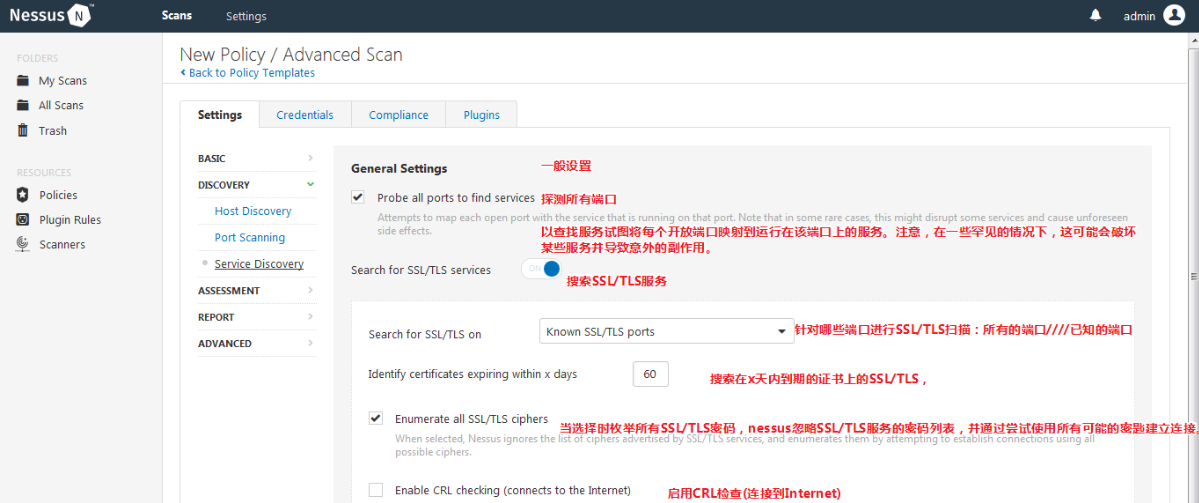Click the All Scans folder icon
Viewport: 1199px width, 503px height.
coord(24,105)
